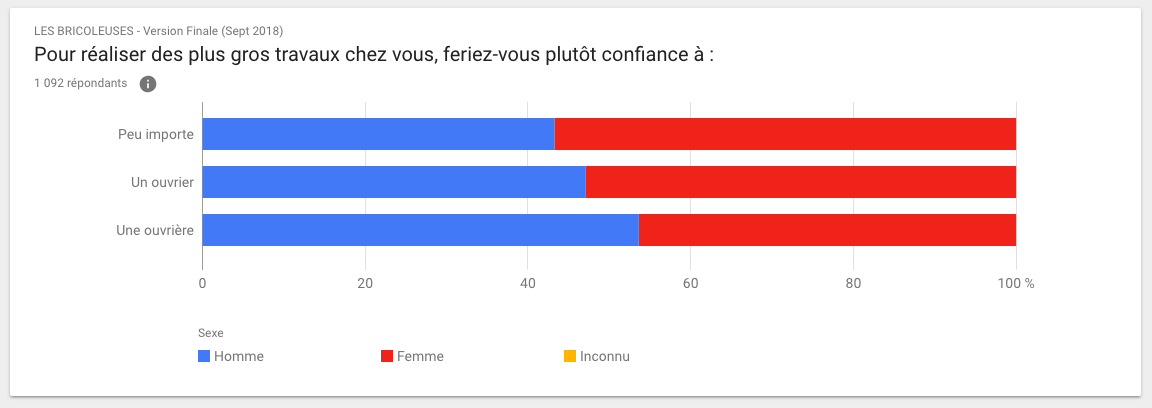
Task: Toggle the Inconnu series legend label
Action: (605, 356)
